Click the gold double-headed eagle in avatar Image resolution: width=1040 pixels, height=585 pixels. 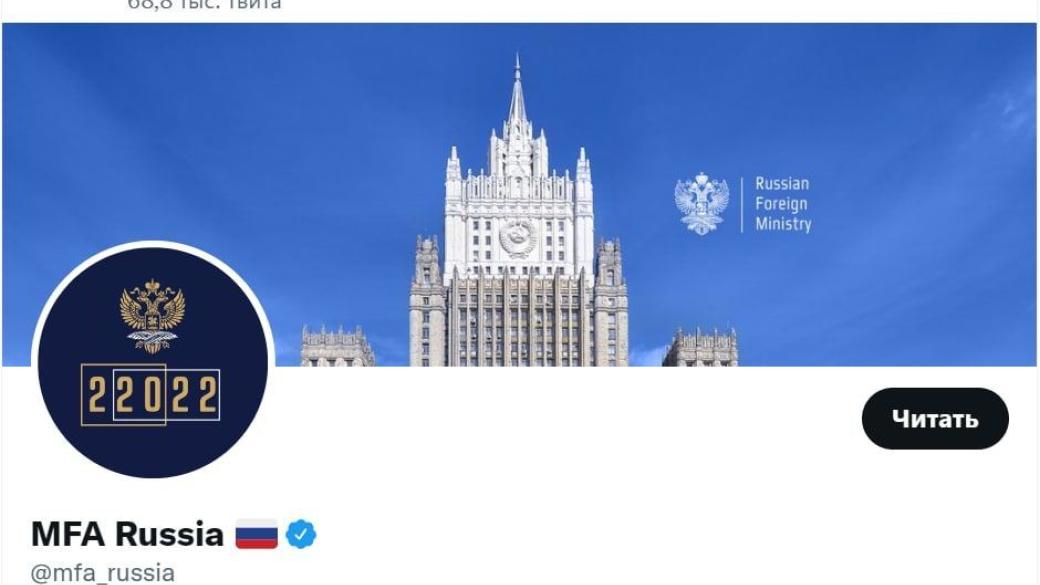153,316
